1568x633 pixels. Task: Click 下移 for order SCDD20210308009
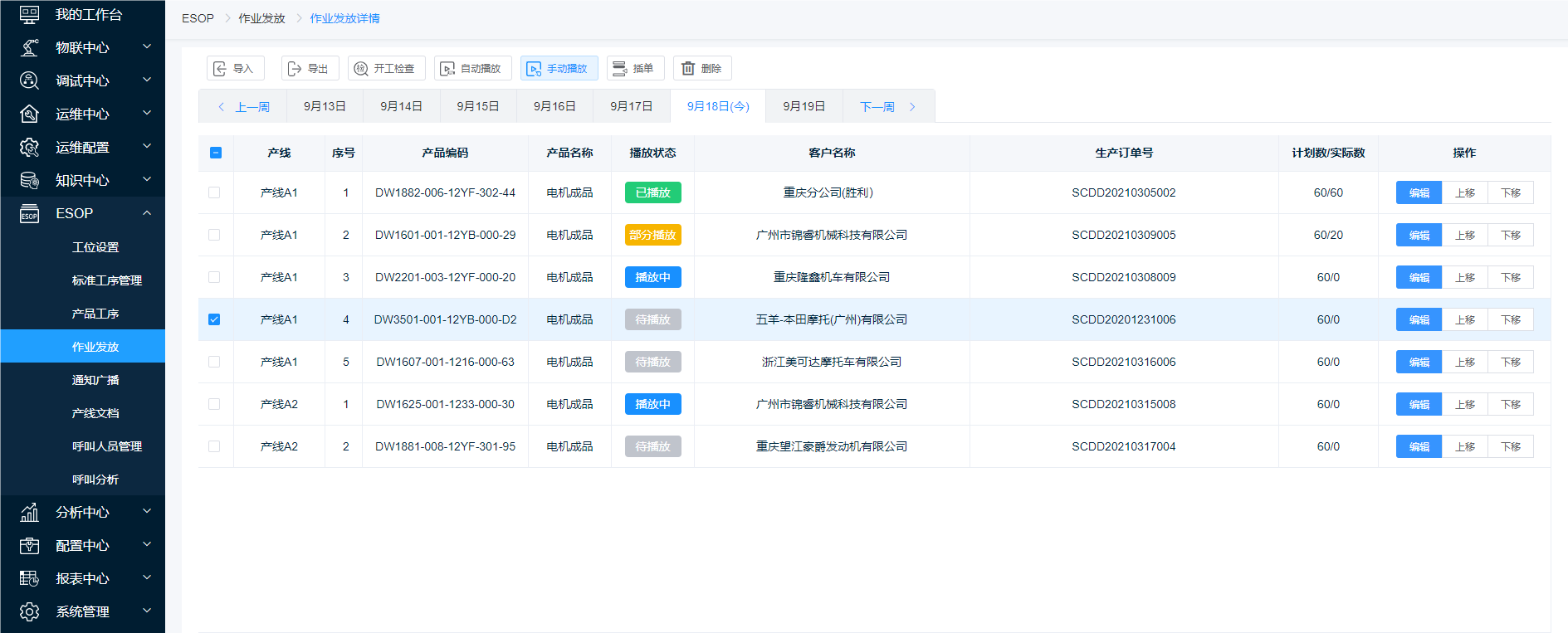click(1510, 277)
